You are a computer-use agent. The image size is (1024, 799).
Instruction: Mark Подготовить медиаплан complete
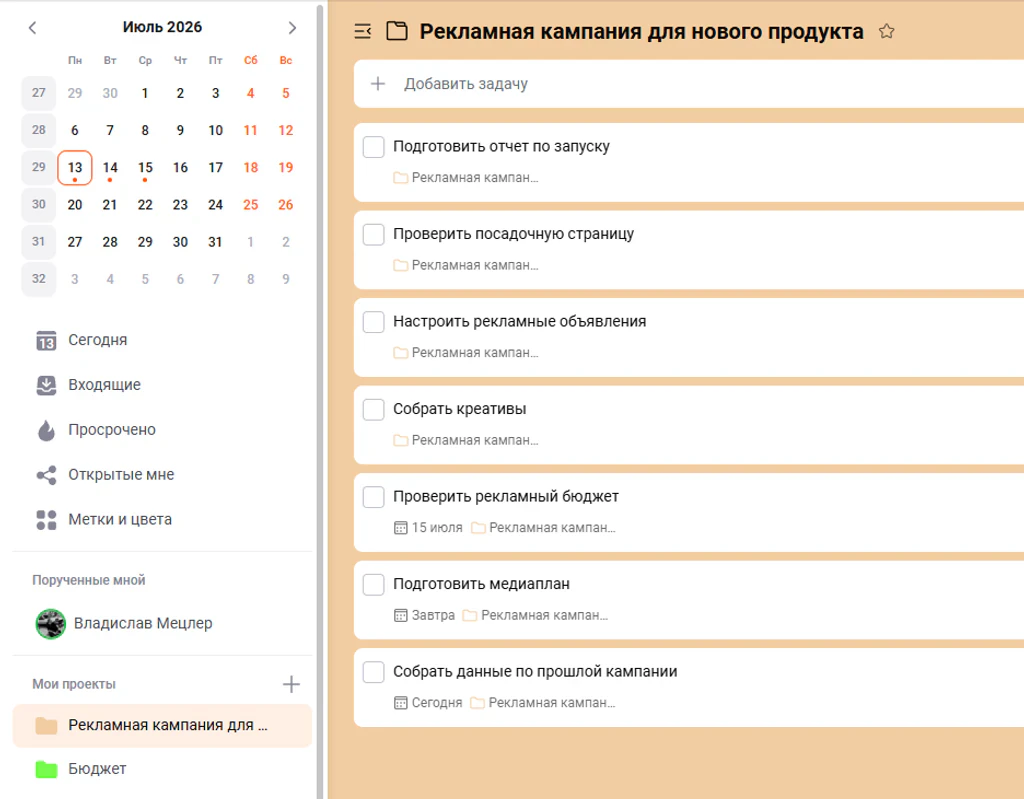point(374,585)
